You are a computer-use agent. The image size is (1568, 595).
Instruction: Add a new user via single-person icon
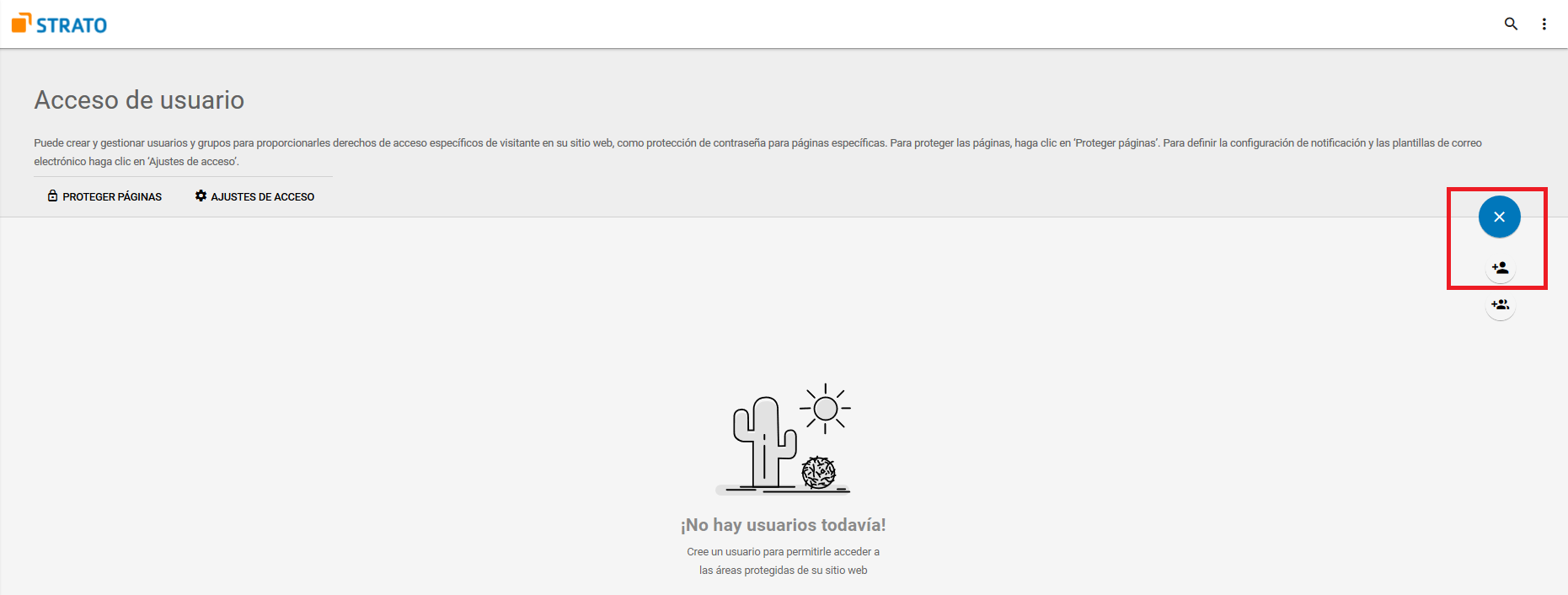point(1500,268)
